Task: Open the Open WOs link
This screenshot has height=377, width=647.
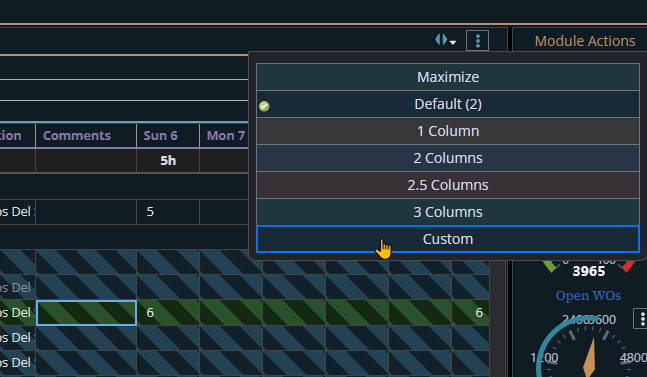Action: [x=588, y=296]
